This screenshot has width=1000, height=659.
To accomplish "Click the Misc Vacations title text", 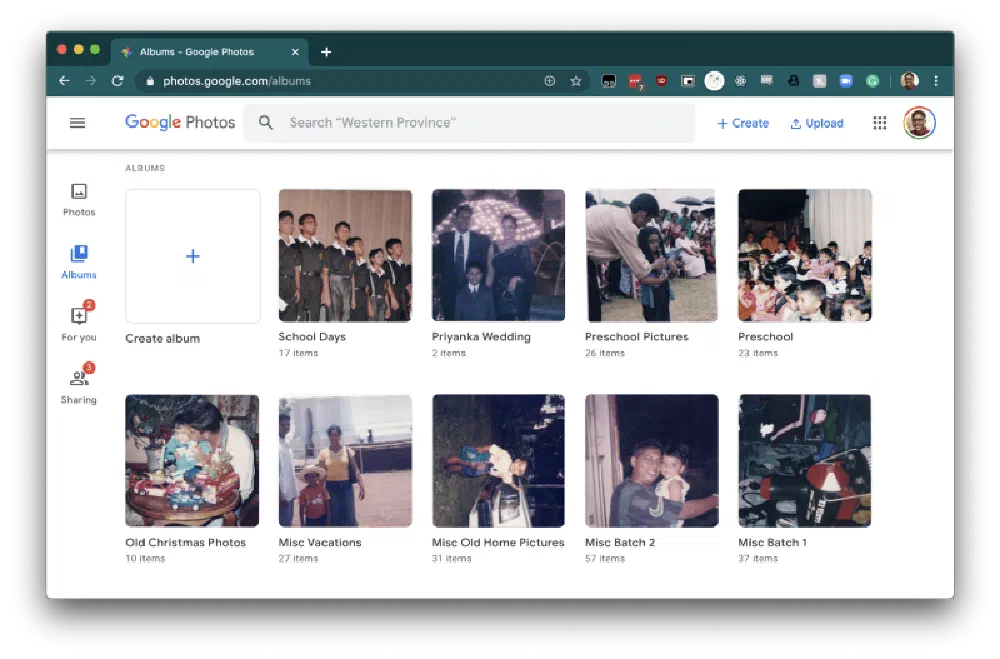I will 320,542.
